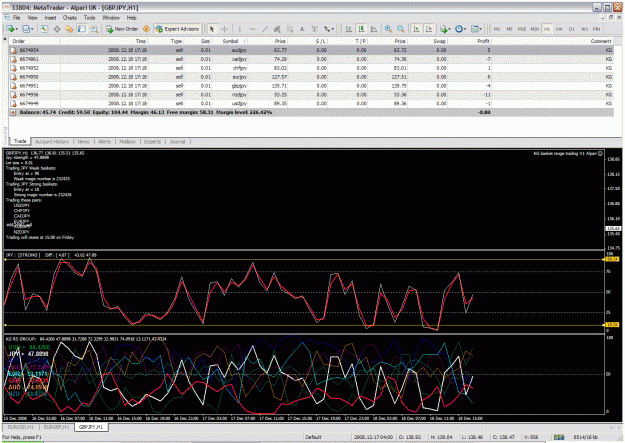This screenshot has height=443, width=625.
Task: Close the Terminal panel
Action: pyautogui.click(x=5, y=39)
